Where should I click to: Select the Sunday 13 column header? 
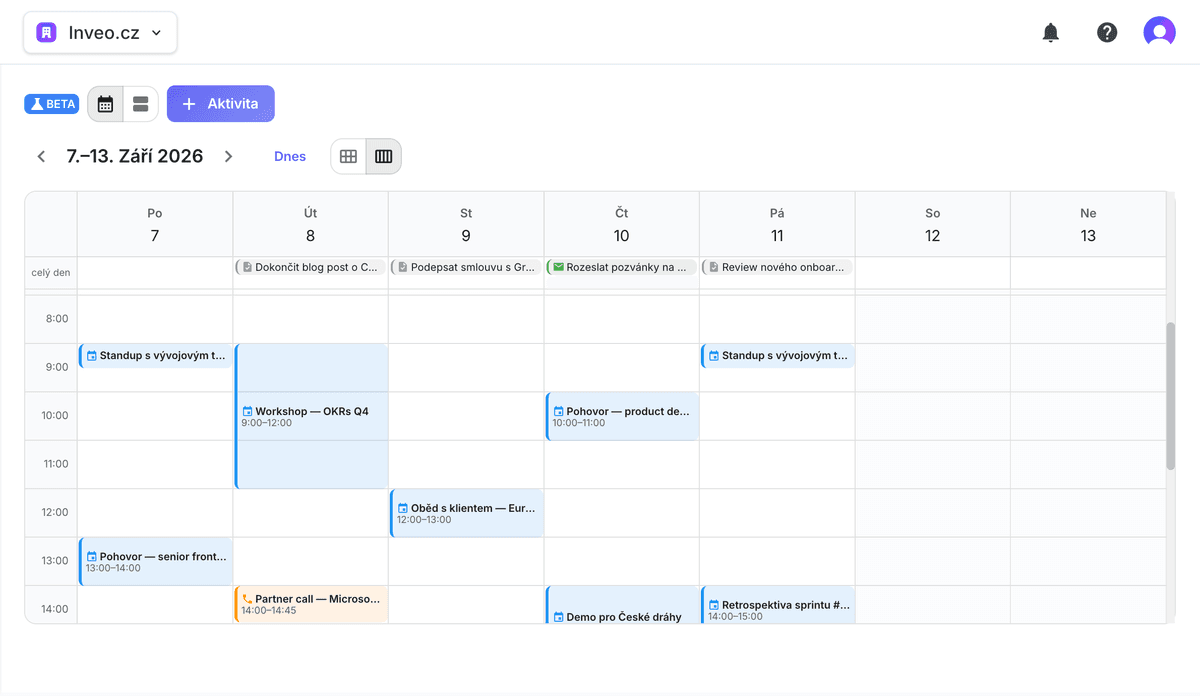(1087, 224)
